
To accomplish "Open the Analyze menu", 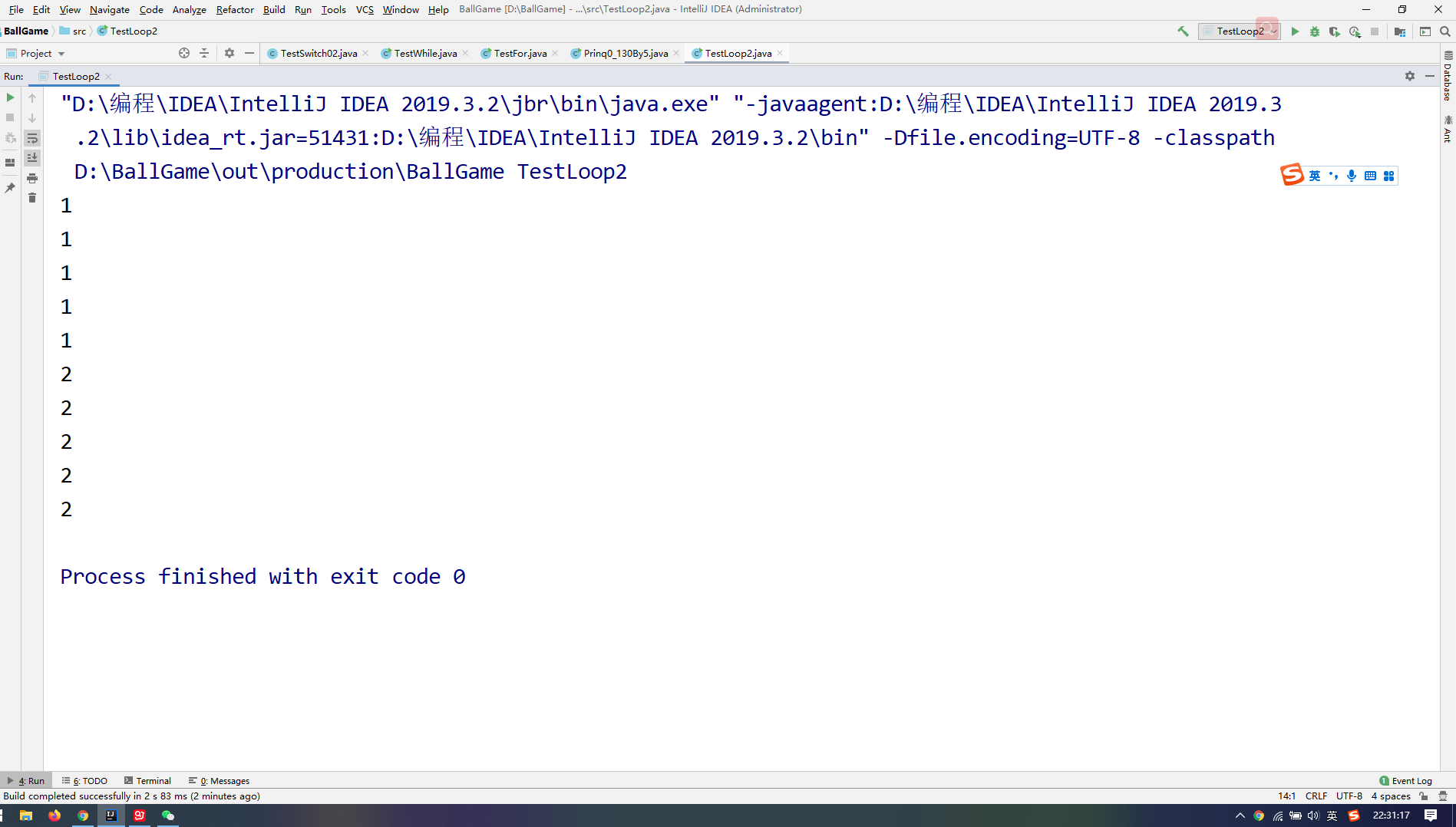I will coord(190,9).
